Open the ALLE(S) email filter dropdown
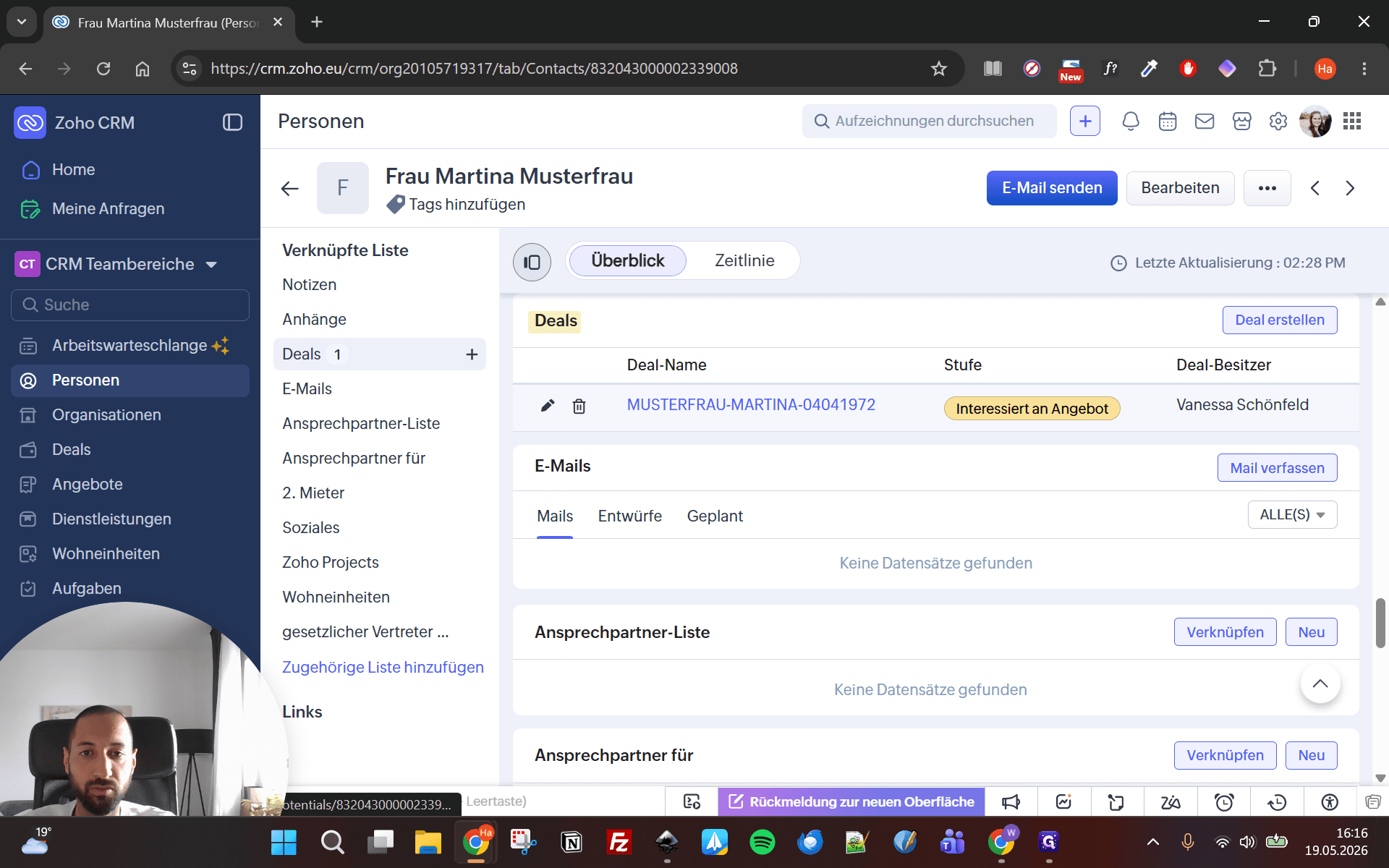The height and width of the screenshot is (868, 1389). pos(1292,515)
